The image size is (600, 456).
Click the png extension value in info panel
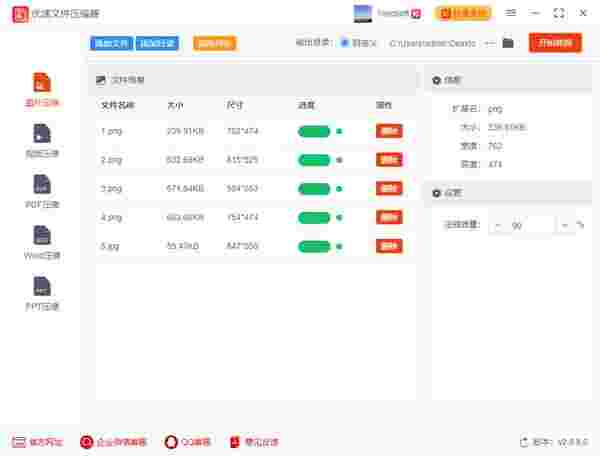pyautogui.click(x=495, y=109)
